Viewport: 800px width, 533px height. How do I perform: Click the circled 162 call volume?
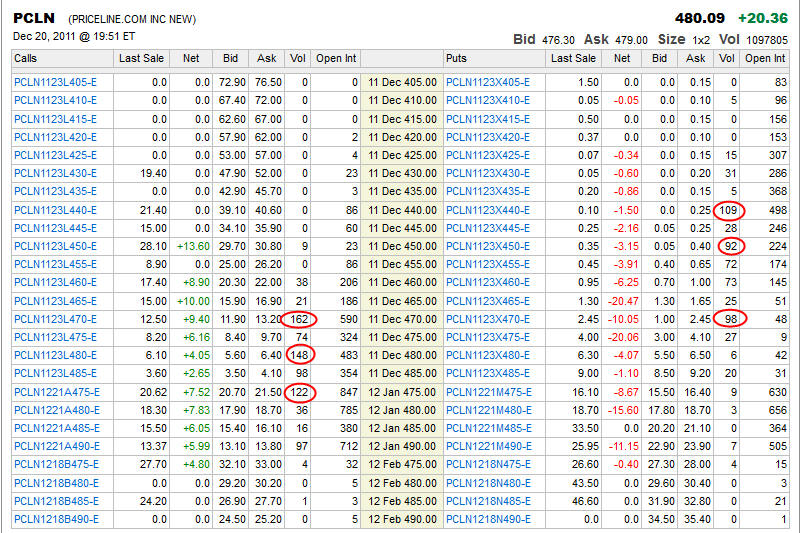[x=297, y=319]
